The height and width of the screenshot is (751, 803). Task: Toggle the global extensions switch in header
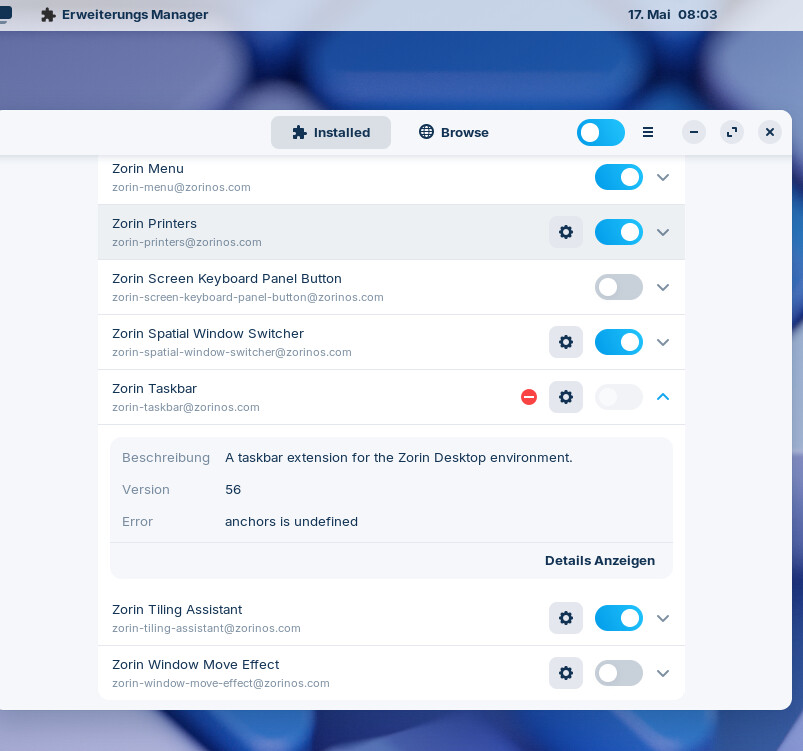[x=601, y=133]
